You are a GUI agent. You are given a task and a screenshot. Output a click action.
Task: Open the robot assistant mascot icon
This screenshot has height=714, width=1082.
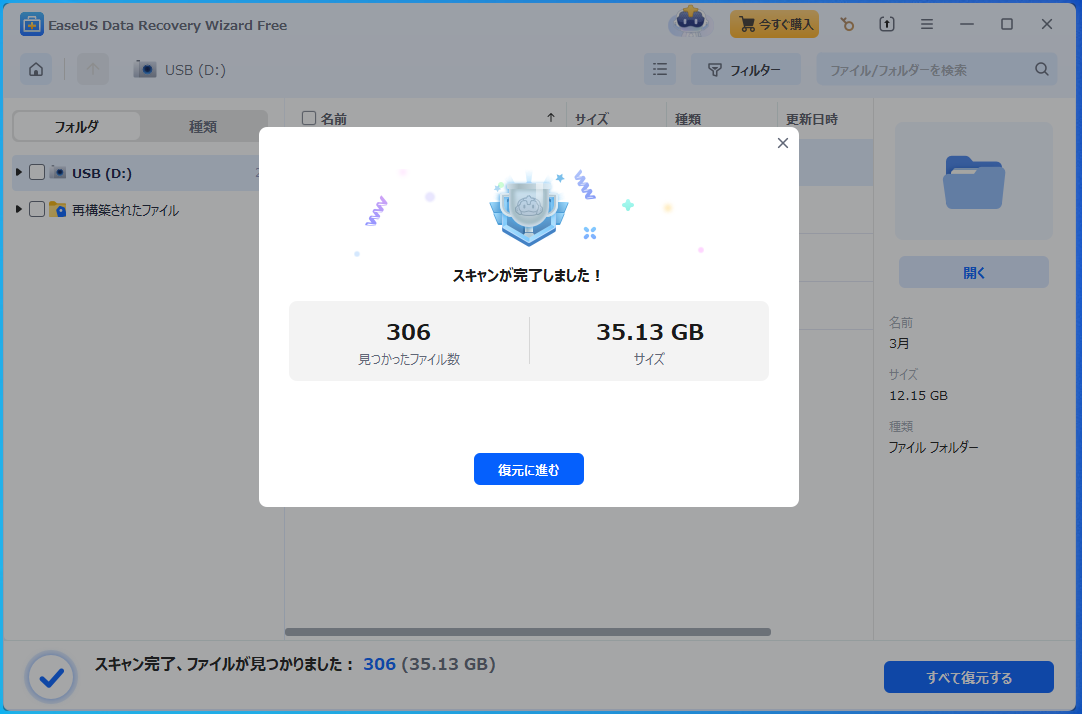(x=690, y=23)
